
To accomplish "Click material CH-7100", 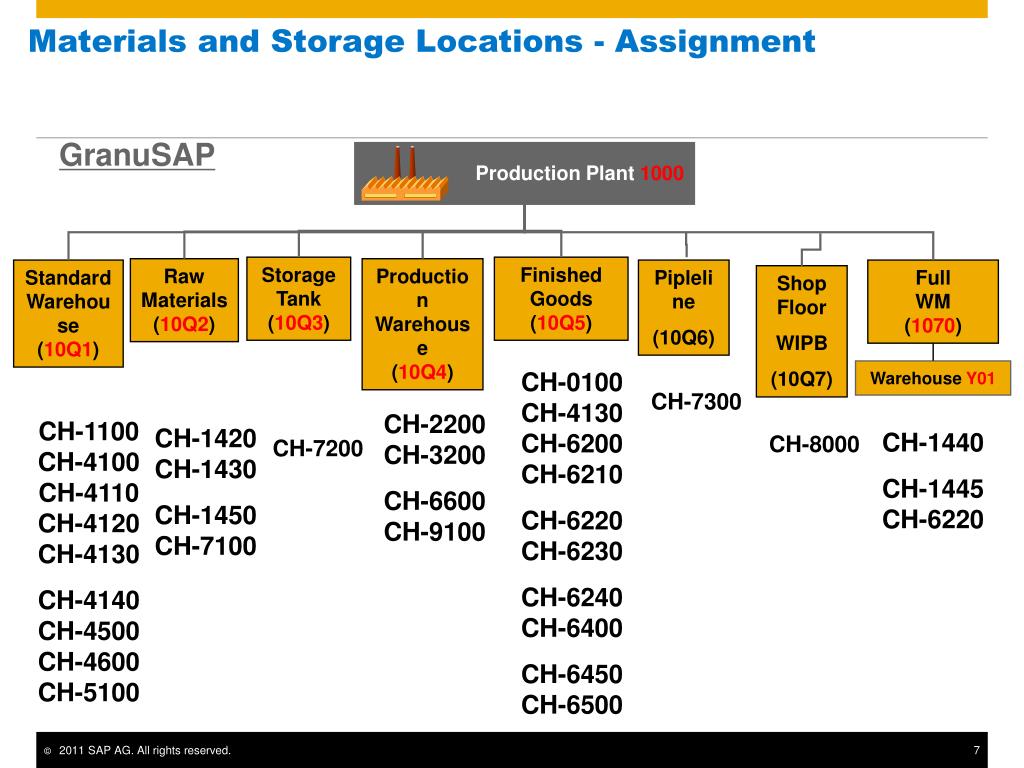I will tap(206, 546).
